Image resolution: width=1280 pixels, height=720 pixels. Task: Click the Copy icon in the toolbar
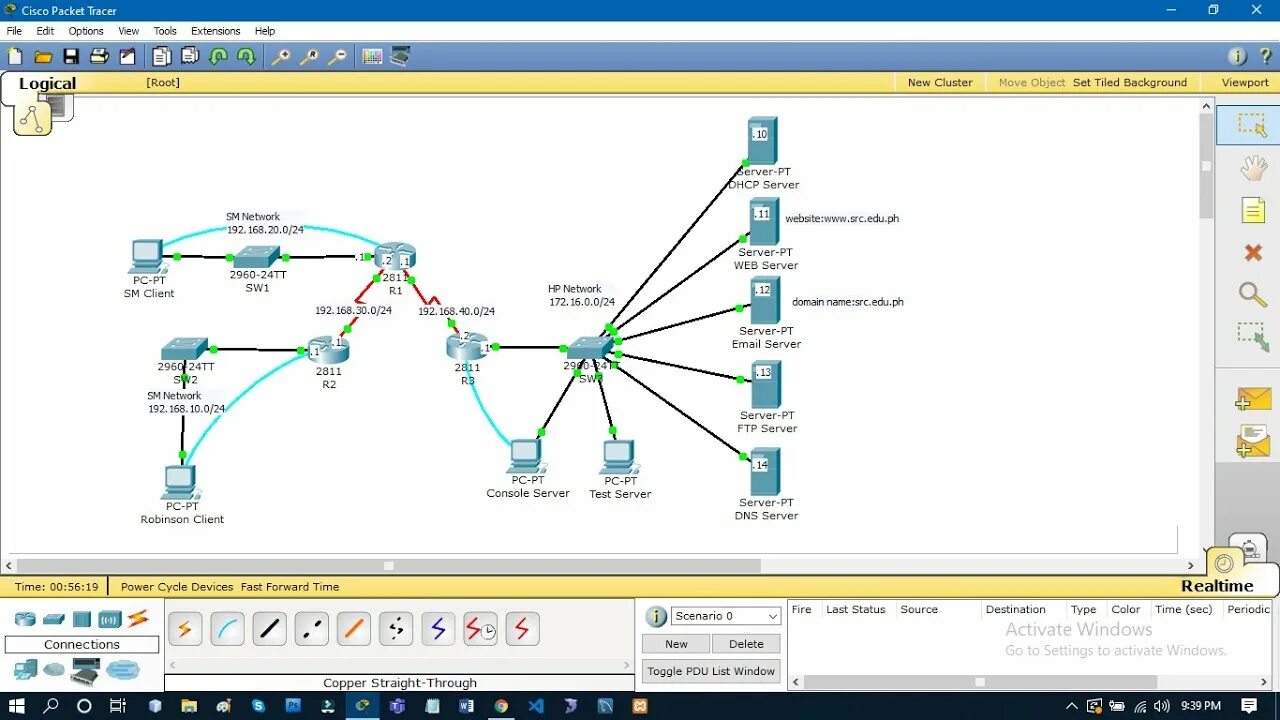[x=162, y=57]
